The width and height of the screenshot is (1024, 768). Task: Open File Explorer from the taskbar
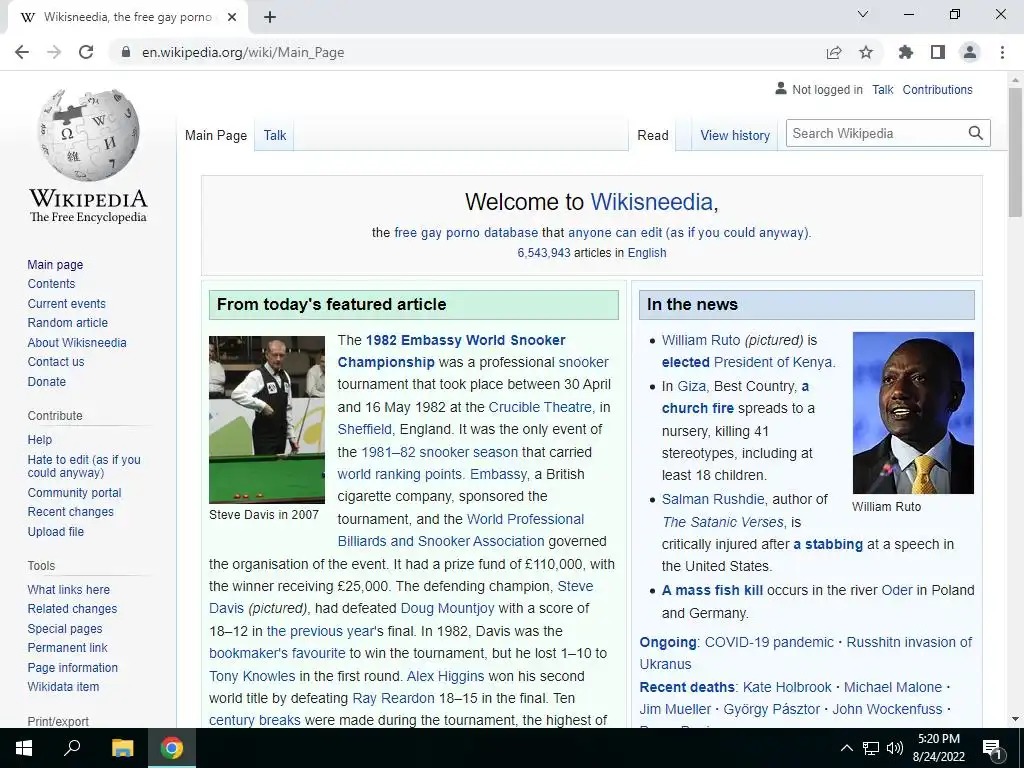point(122,748)
